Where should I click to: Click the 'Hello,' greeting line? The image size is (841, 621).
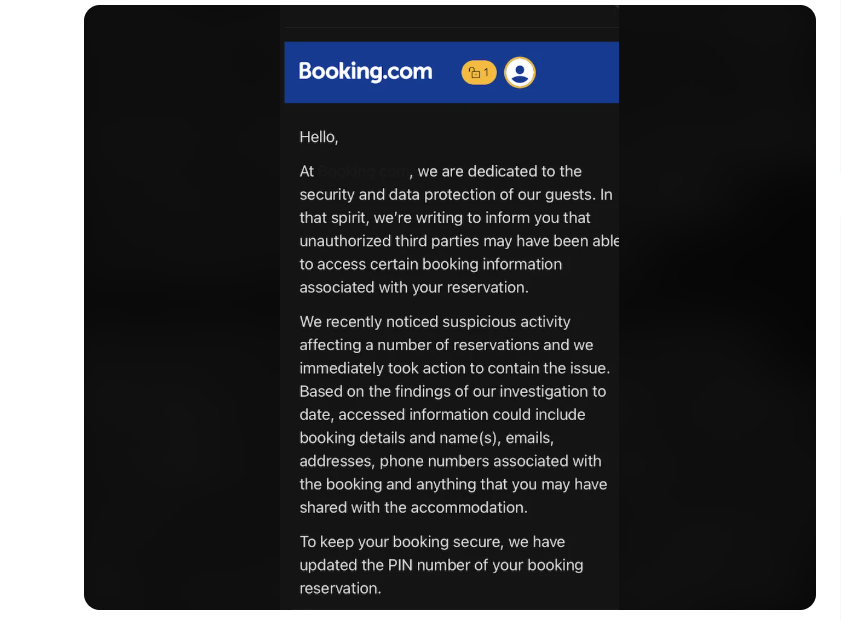pyautogui.click(x=319, y=137)
